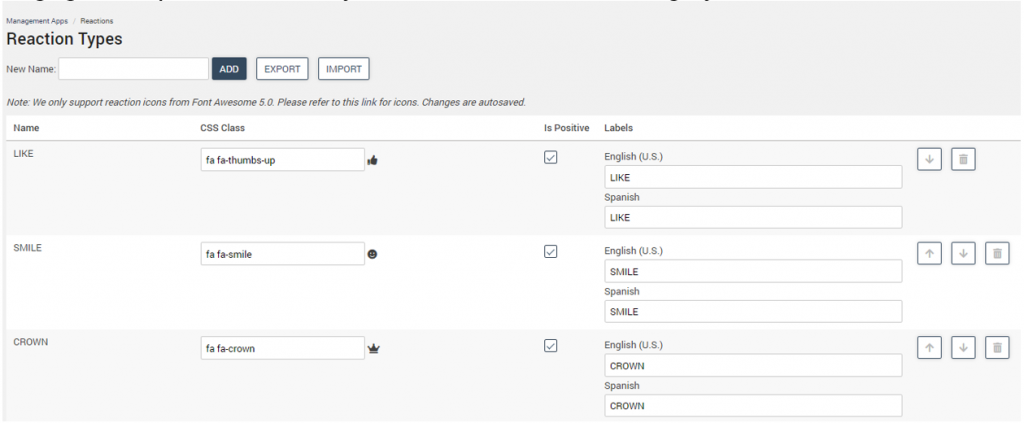The image size is (1024, 423).
Task: Disable Is Positive for CROWN
Action: coord(550,346)
